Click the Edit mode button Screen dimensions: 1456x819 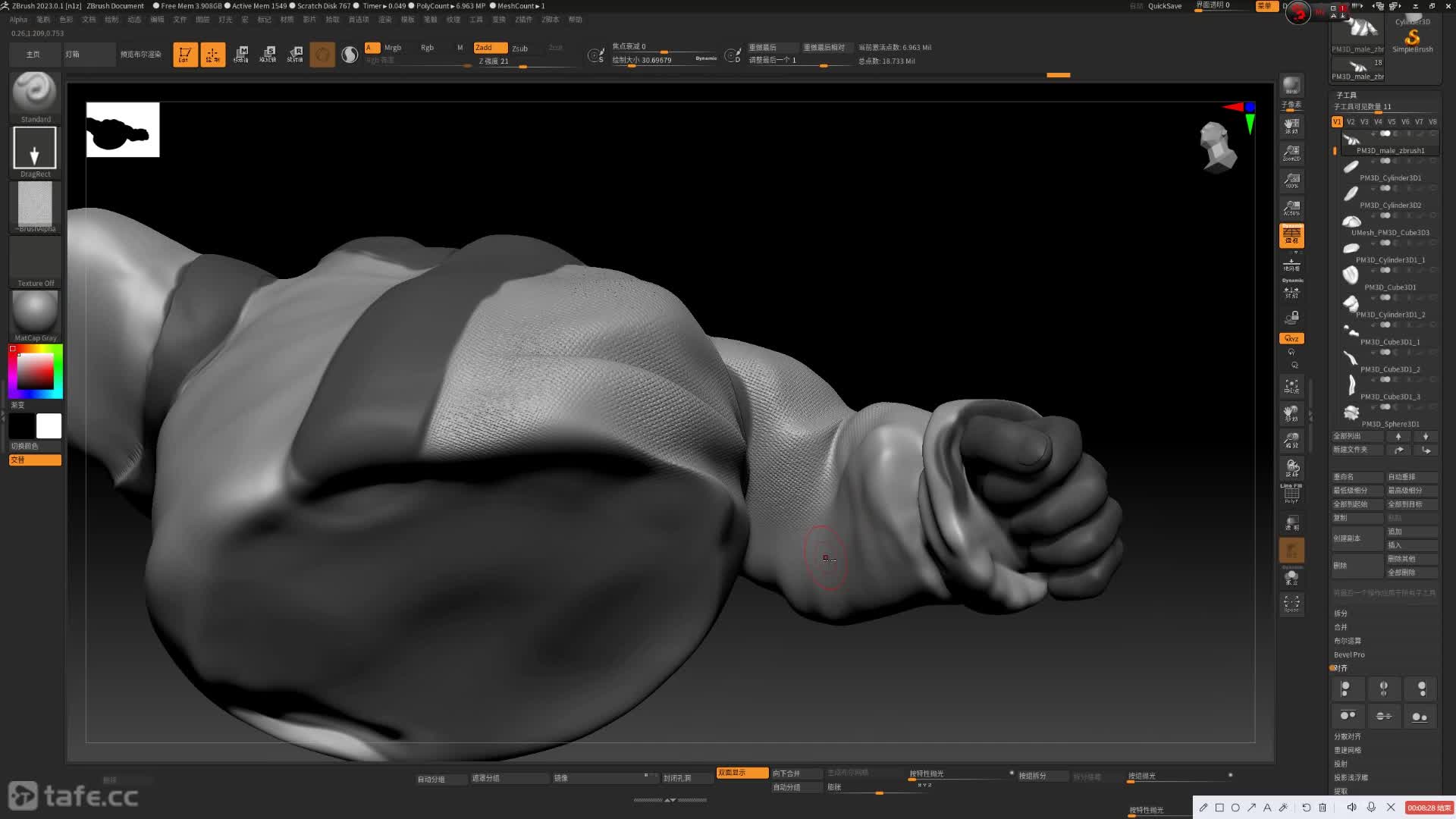tap(185, 55)
